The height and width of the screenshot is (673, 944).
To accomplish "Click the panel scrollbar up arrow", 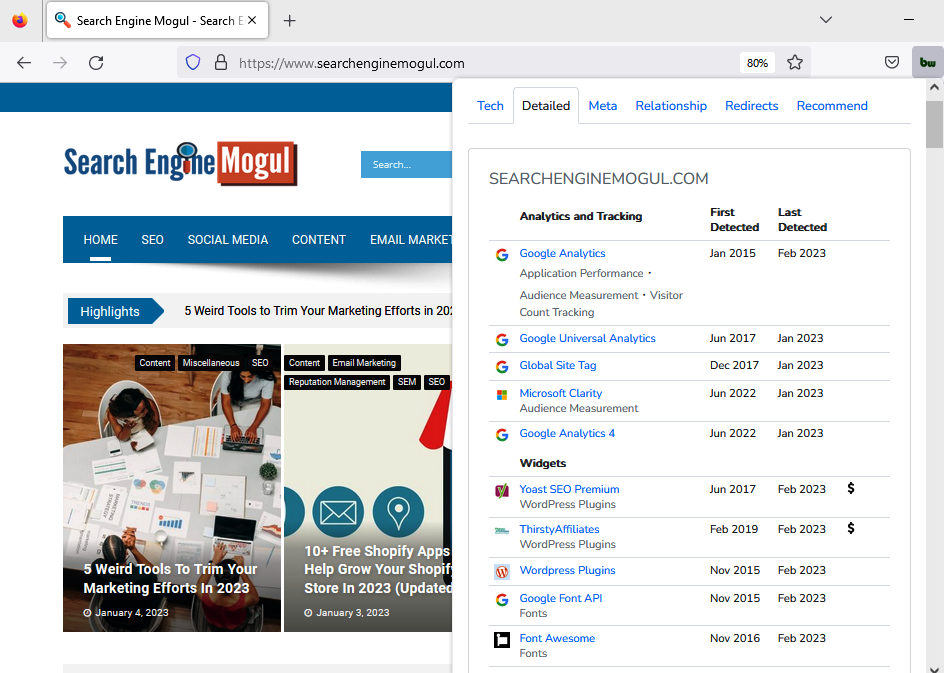I will 934,87.
